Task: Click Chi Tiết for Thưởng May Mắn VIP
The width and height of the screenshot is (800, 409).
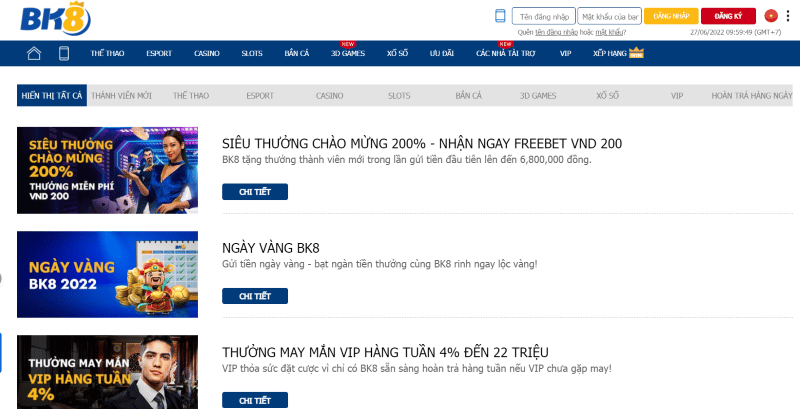Action: (x=255, y=400)
